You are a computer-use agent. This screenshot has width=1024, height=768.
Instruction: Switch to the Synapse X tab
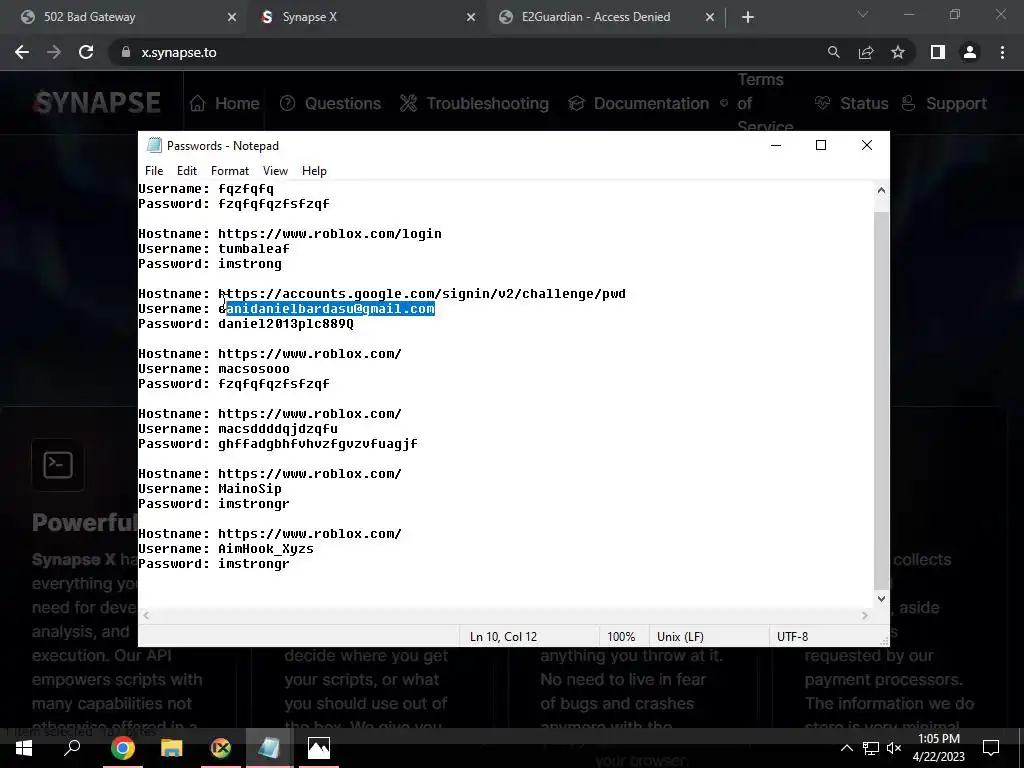coord(366,17)
